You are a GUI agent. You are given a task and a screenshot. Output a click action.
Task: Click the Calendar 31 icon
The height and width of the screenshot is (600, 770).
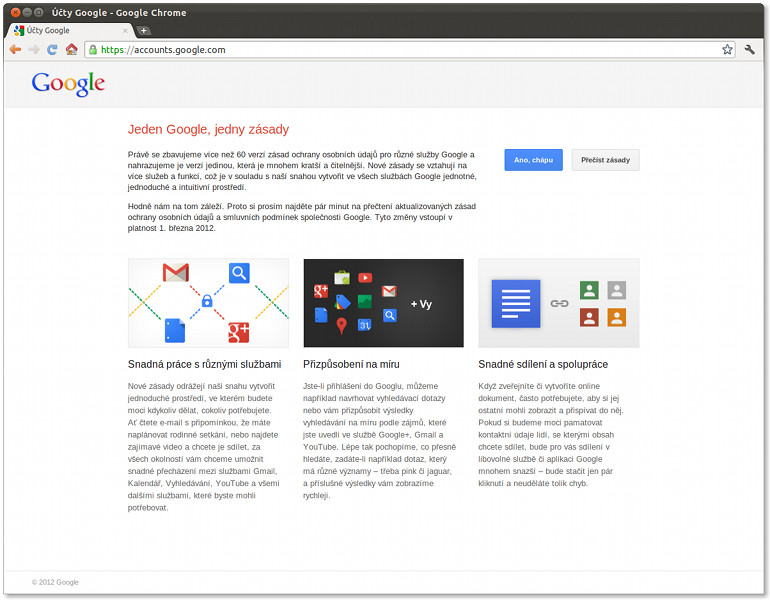[364, 325]
